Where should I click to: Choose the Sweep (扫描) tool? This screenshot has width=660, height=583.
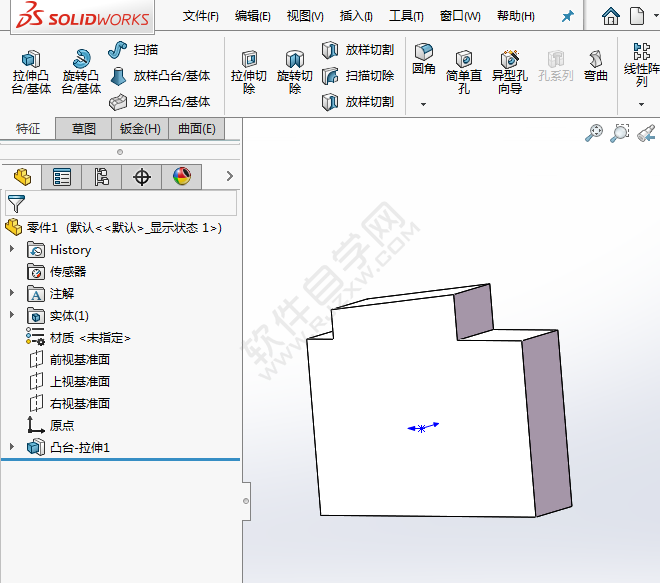133,50
